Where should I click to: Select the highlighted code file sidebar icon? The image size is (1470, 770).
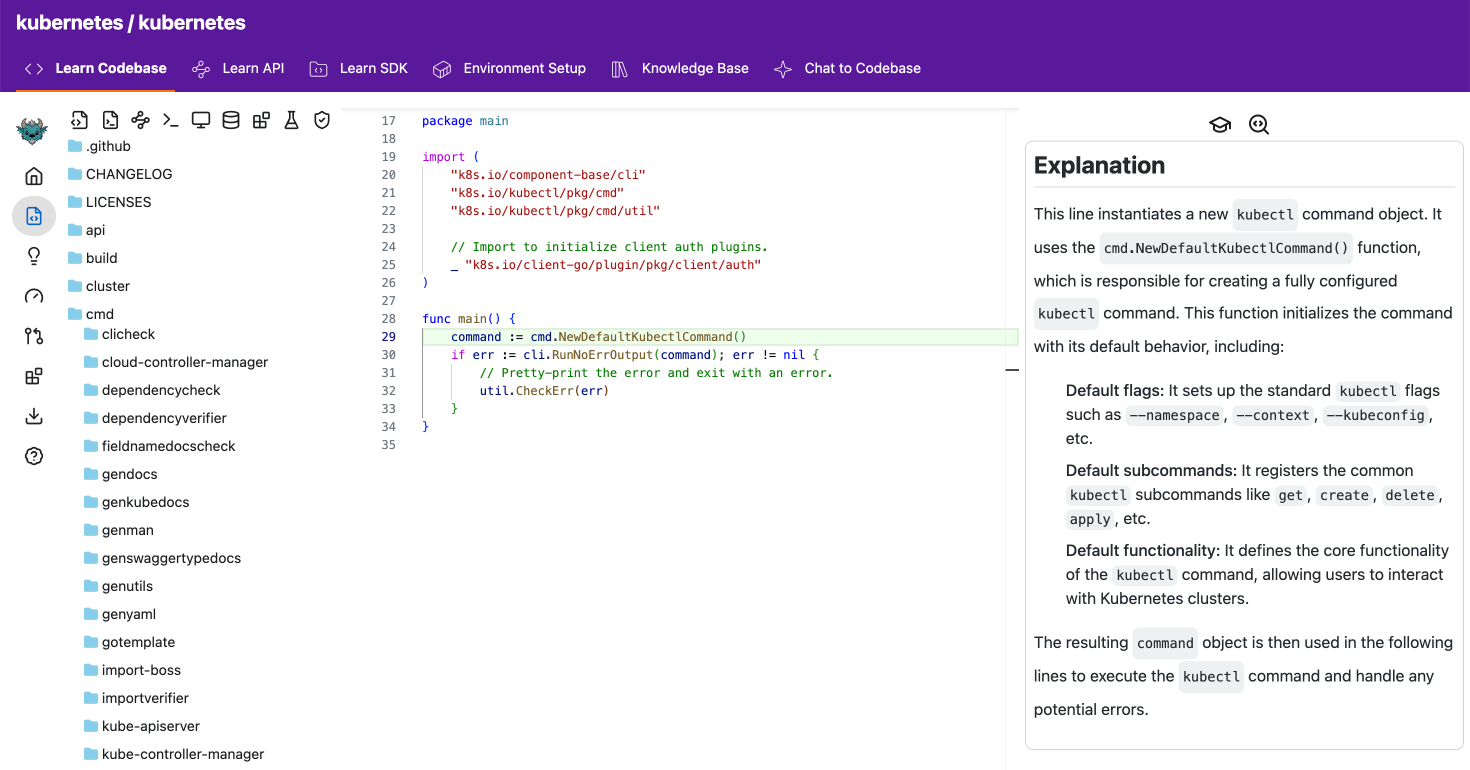34,216
